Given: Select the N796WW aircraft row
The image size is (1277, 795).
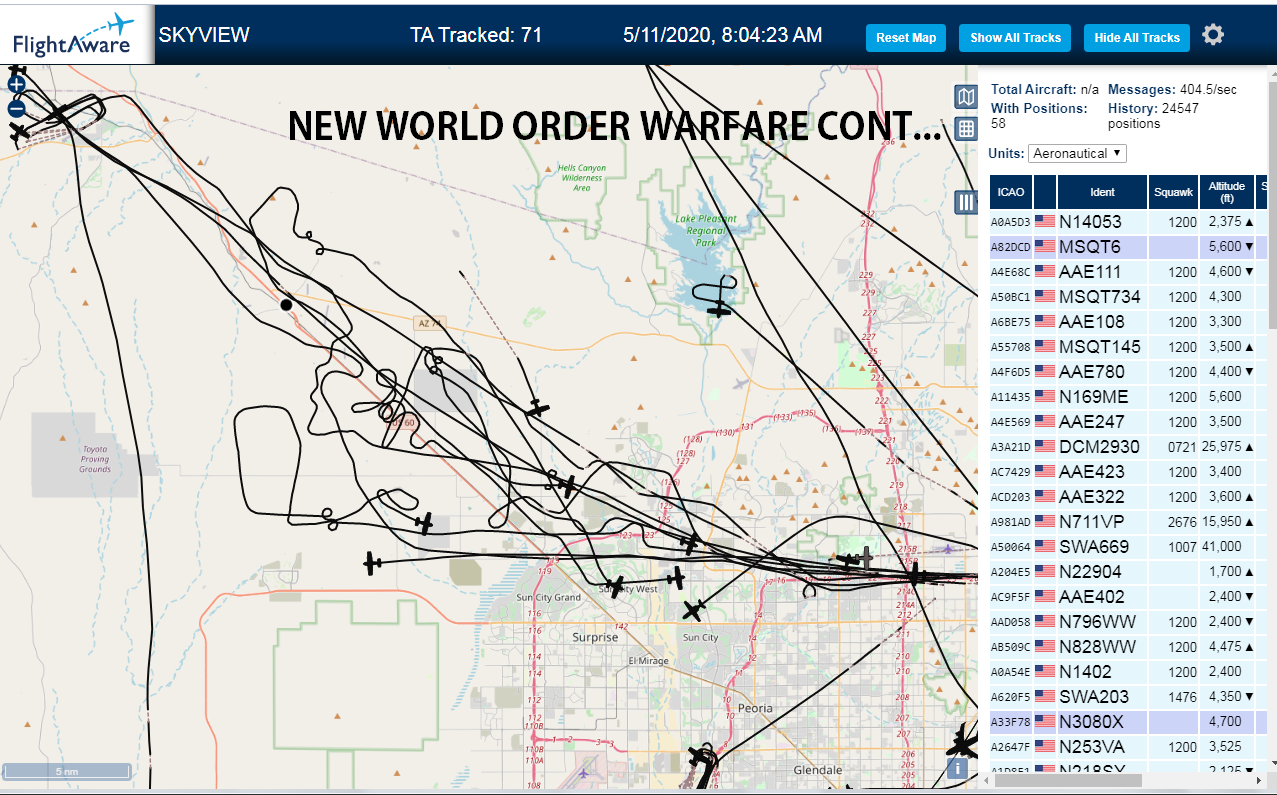Looking at the screenshot, I should (x=1128, y=622).
